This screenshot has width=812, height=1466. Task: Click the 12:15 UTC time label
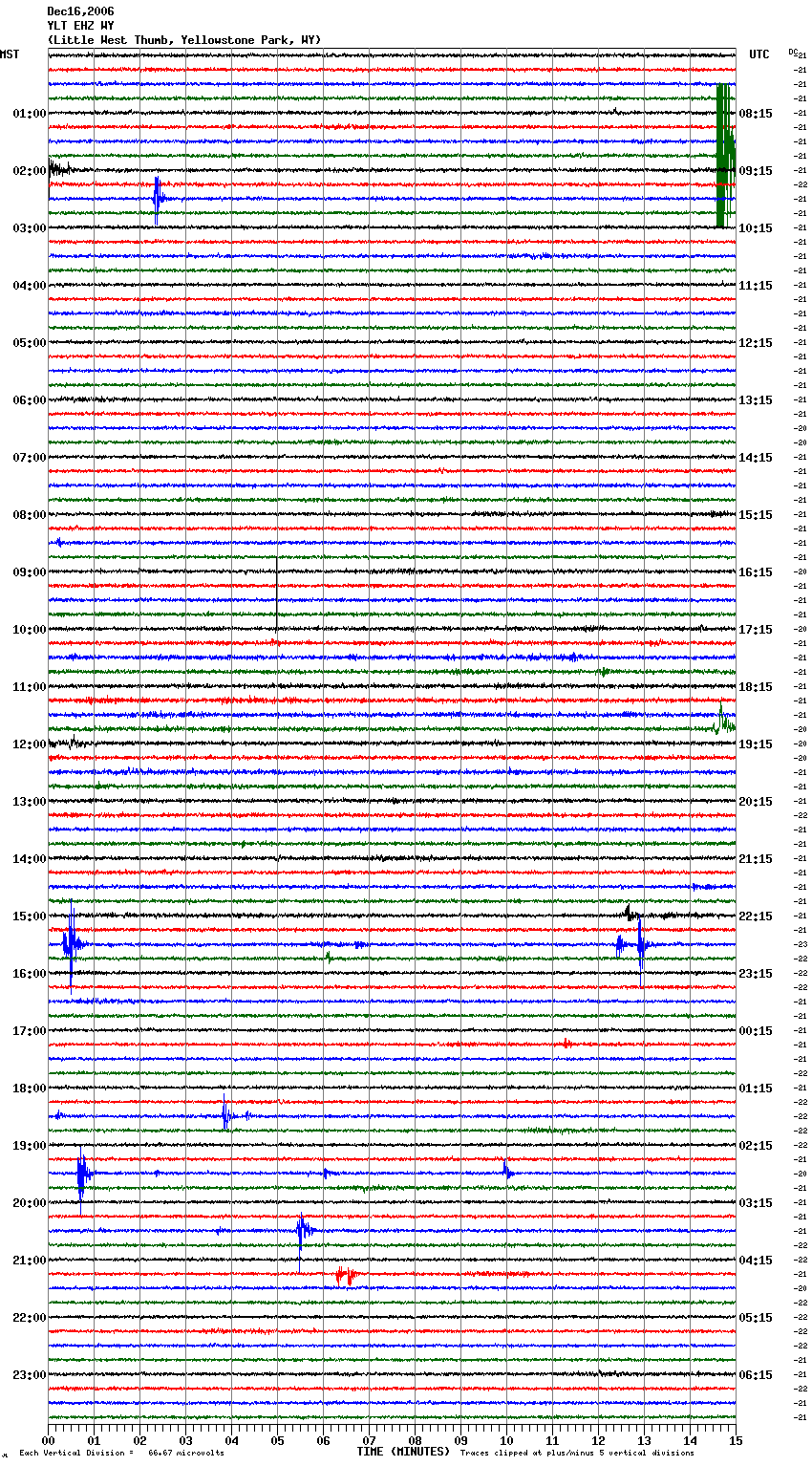tap(756, 343)
